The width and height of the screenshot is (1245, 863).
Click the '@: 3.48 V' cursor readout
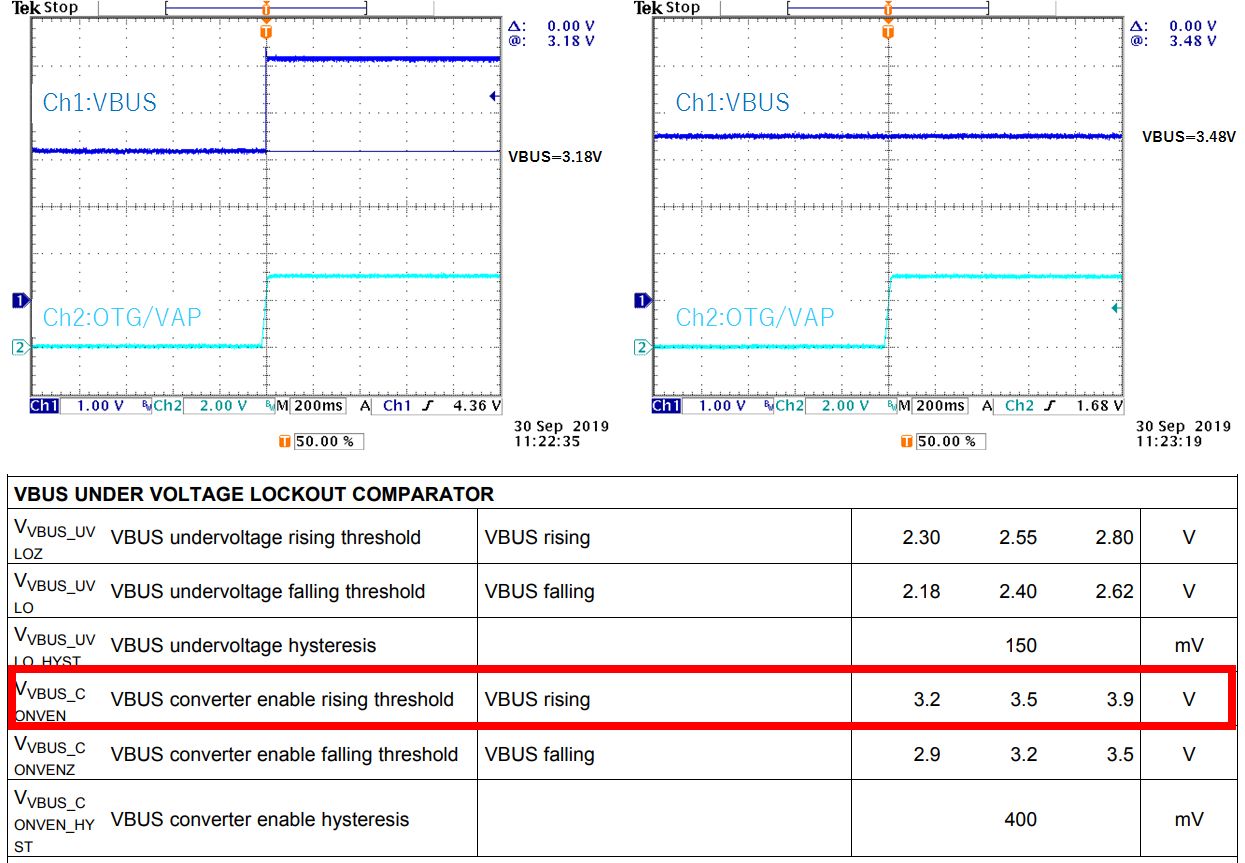pyautogui.click(x=1174, y=41)
